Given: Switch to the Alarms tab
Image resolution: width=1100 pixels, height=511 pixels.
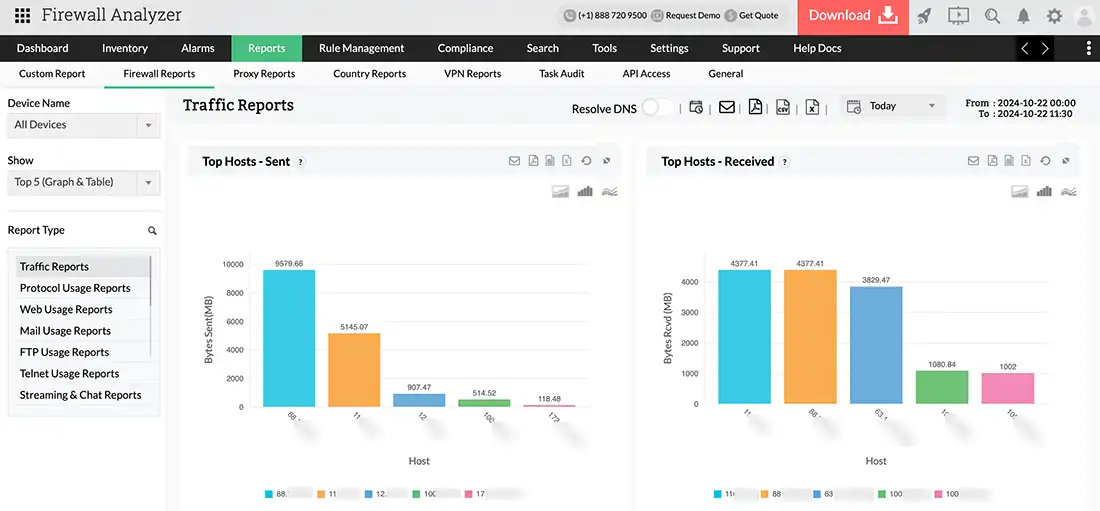Looking at the screenshot, I should coord(198,48).
